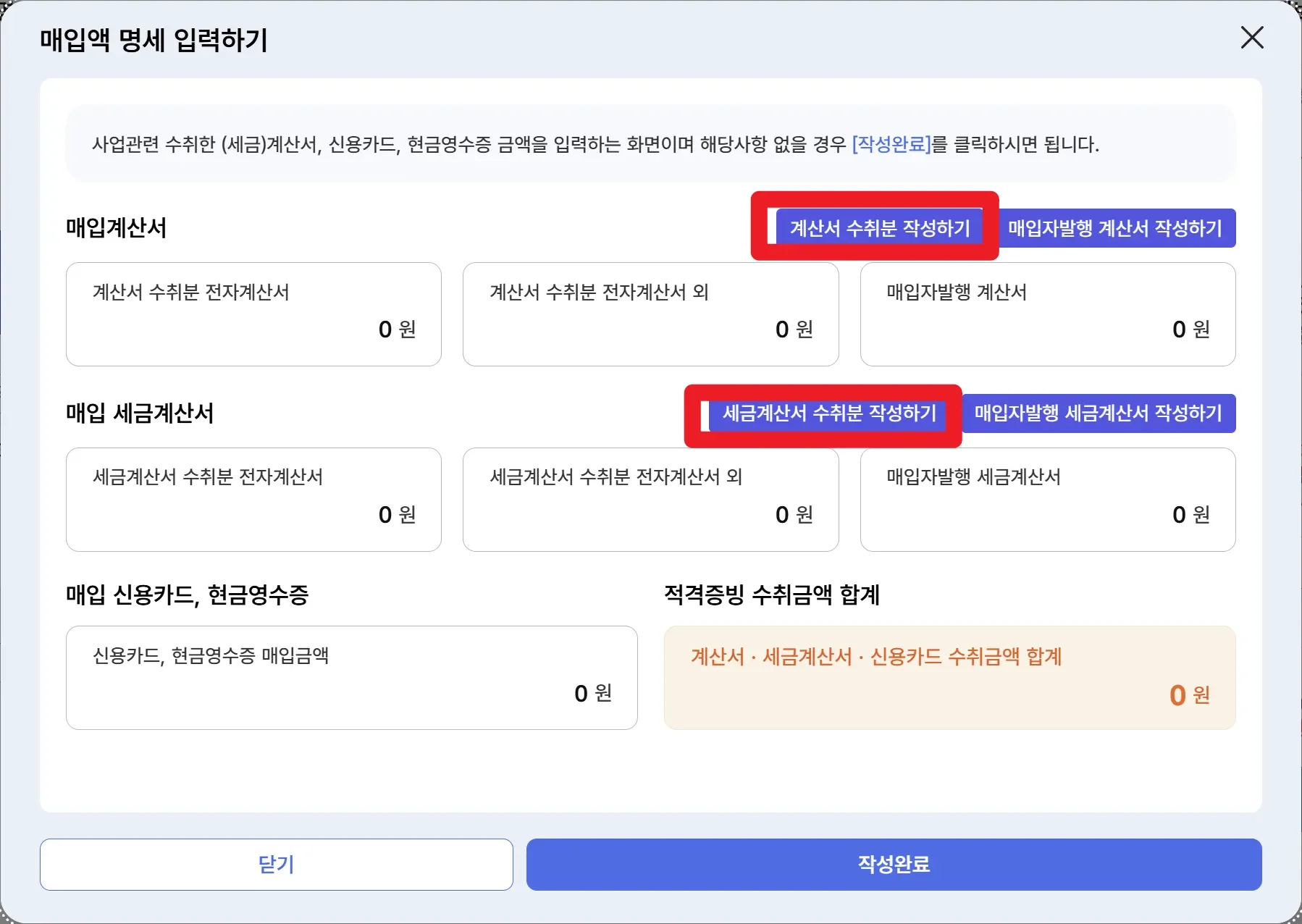Open 매입자발행 계산서 작성하기

click(x=1115, y=228)
